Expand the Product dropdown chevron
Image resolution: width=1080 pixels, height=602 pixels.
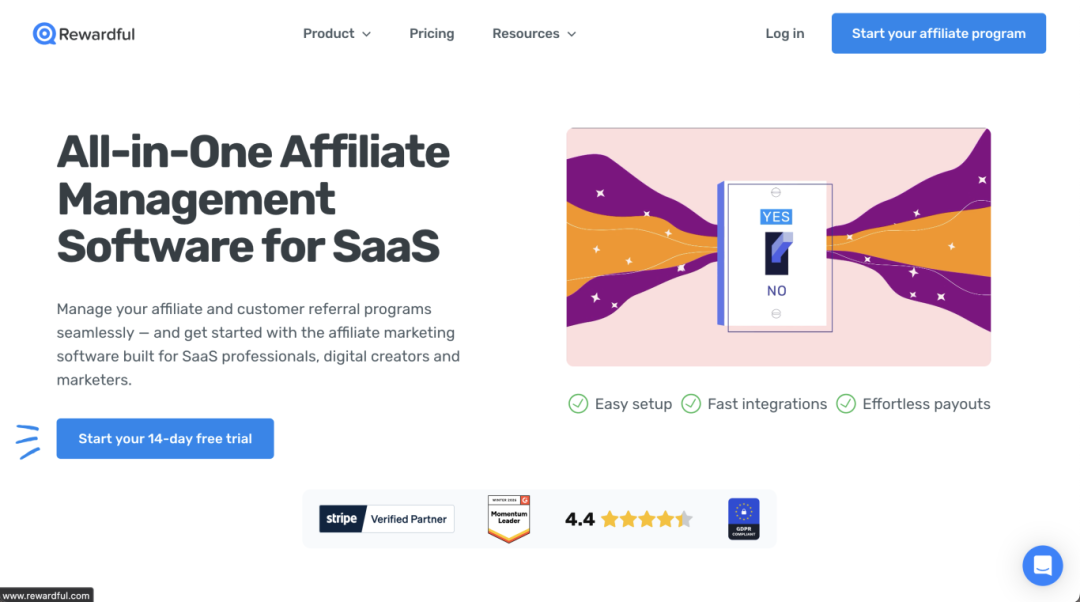(366, 34)
